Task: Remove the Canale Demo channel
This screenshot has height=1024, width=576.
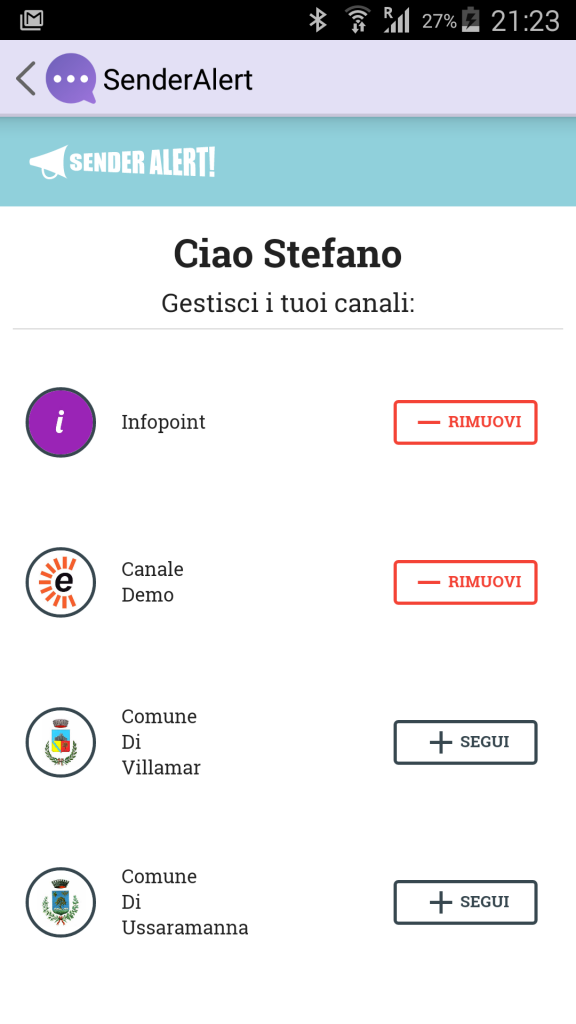Action: point(465,582)
